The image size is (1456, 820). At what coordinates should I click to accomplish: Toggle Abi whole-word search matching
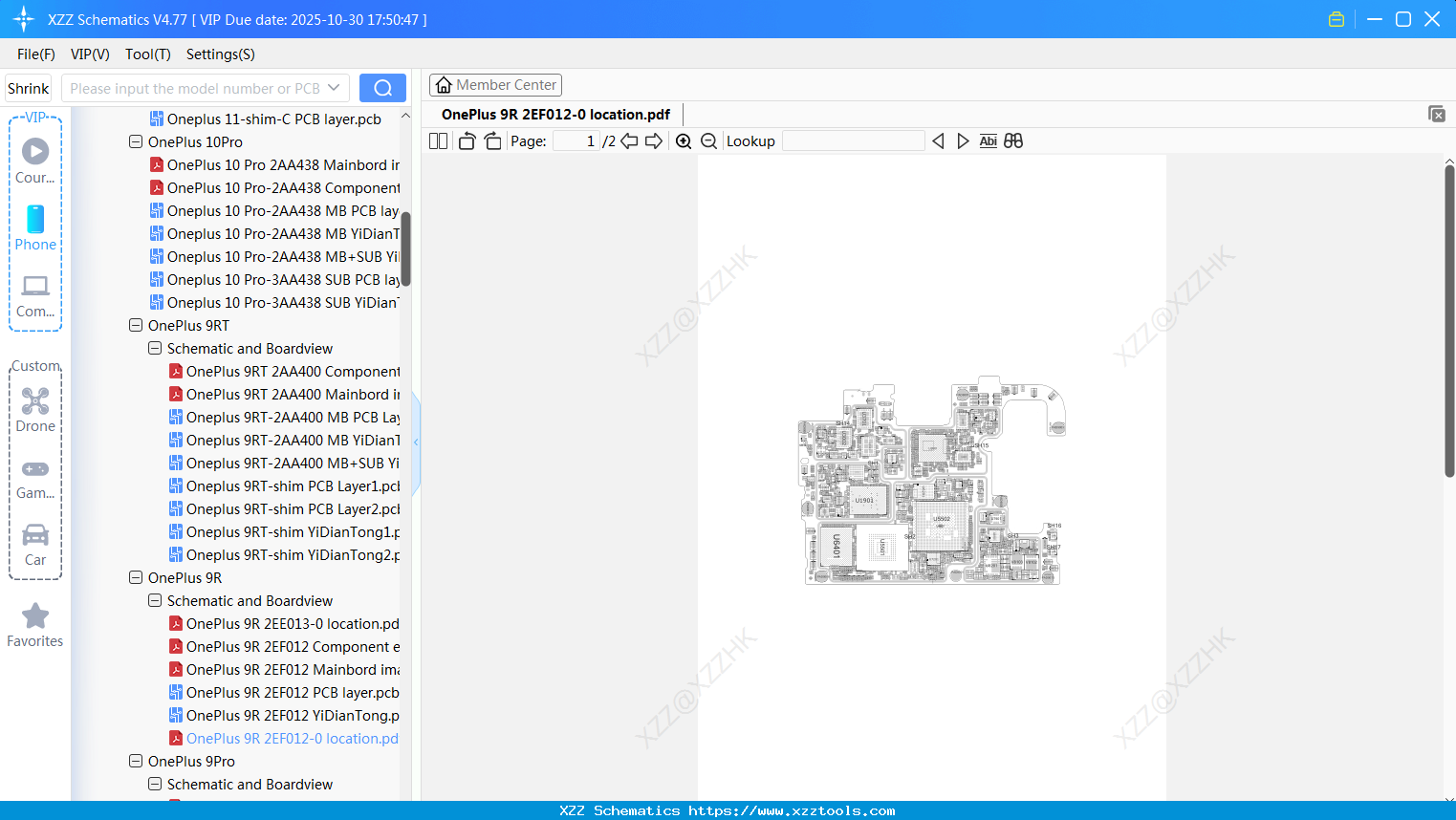pos(988,140)
